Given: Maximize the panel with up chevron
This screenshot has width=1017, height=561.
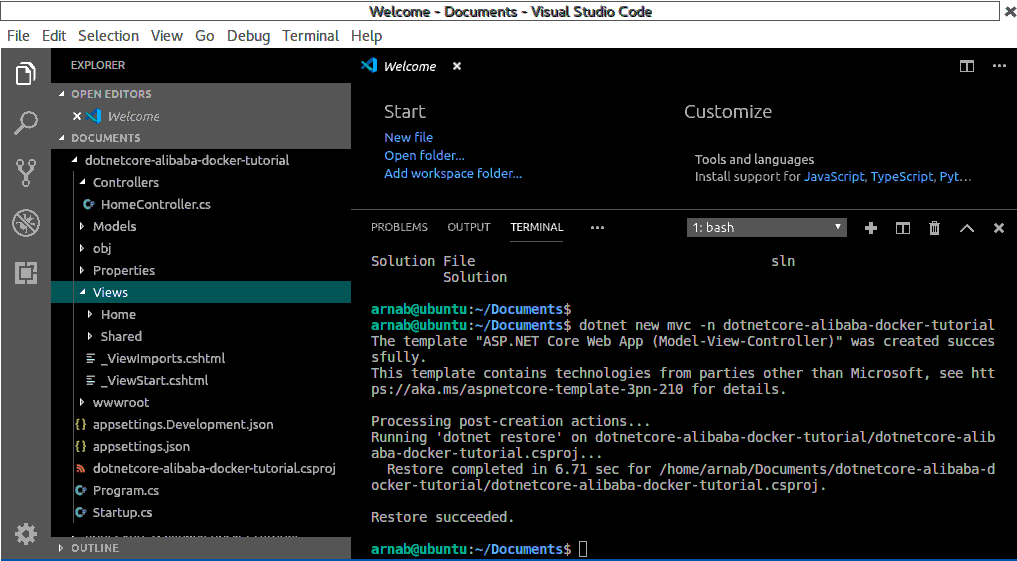Looking at the screenshot, I should (x=966, y=228).
